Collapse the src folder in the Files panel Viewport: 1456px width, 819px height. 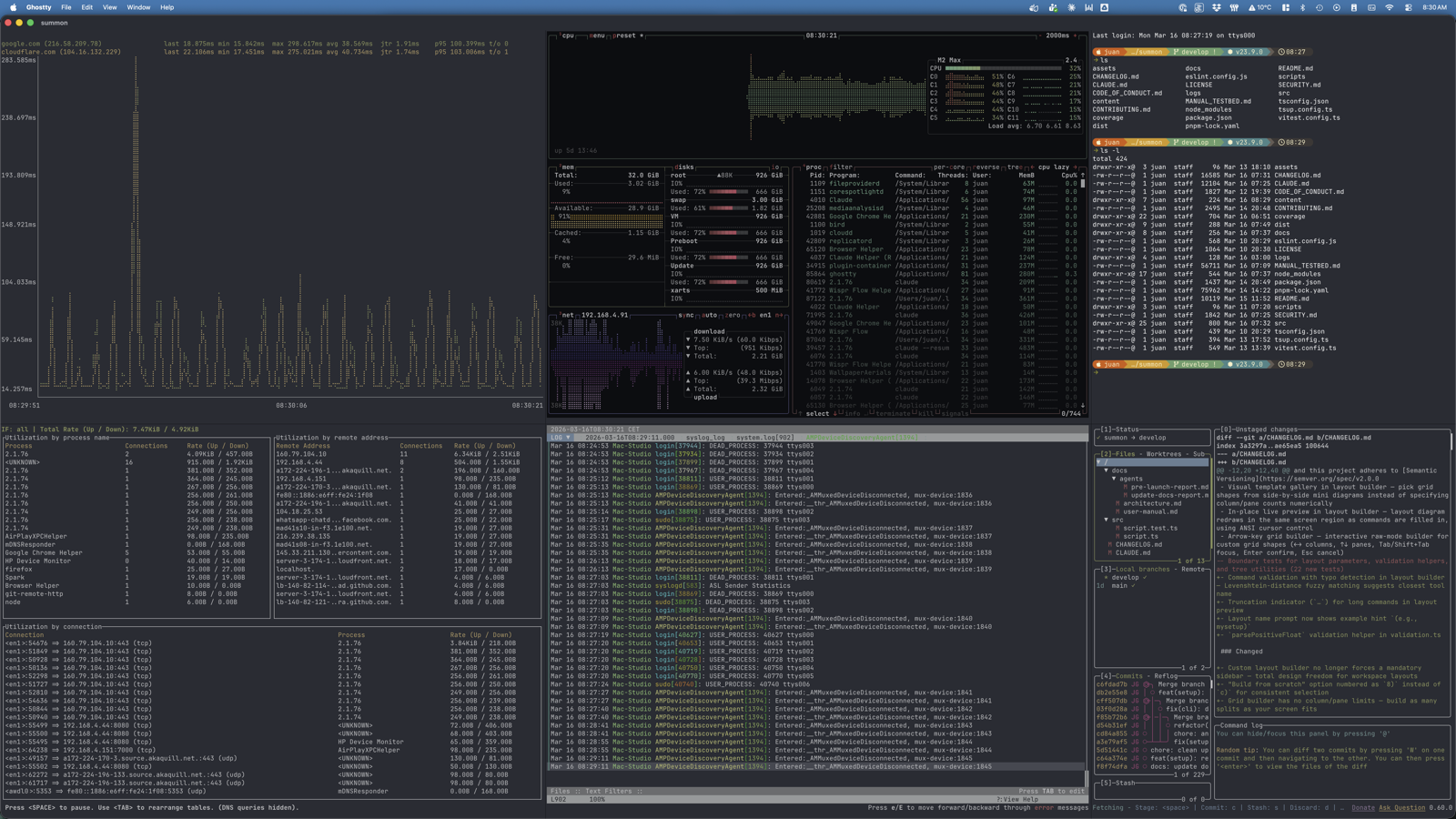pos(1117,520)
